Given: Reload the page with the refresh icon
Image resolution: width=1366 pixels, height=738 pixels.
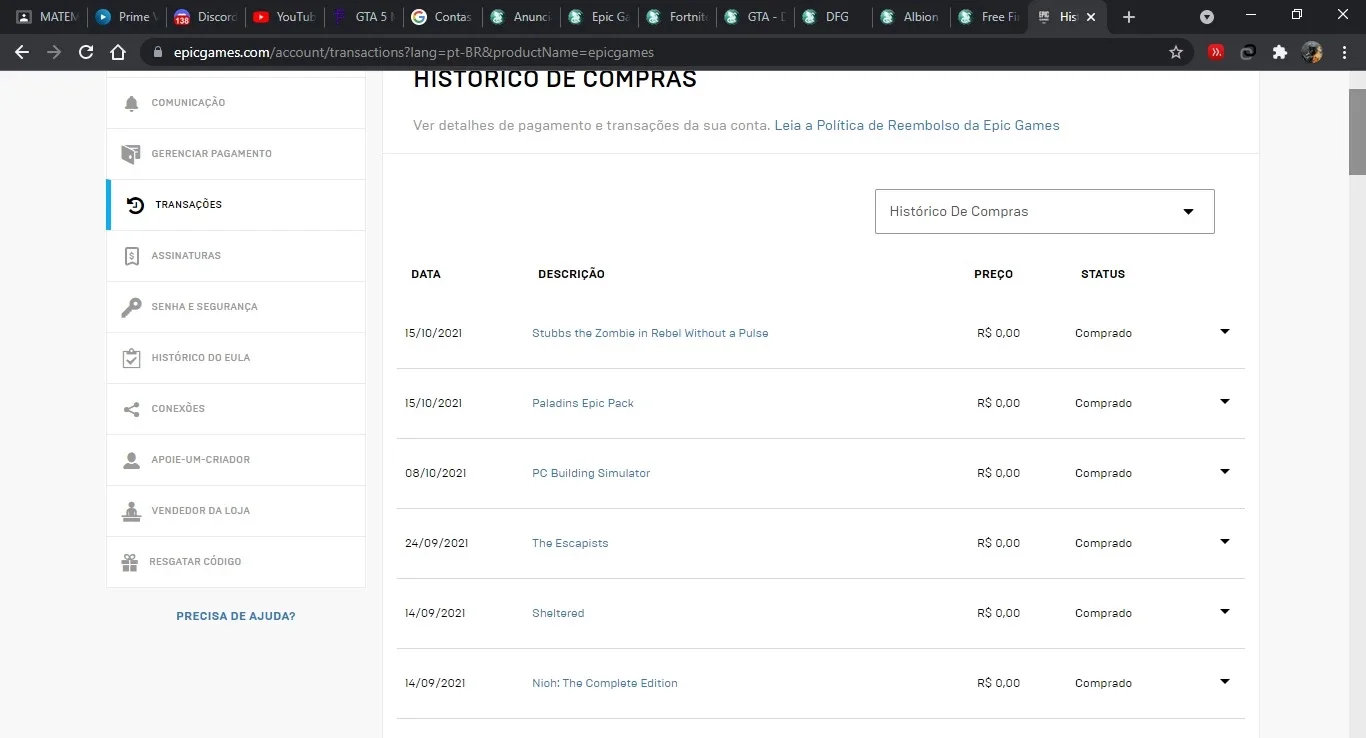Looking at the screenshot, I should [x=86, y=52].
